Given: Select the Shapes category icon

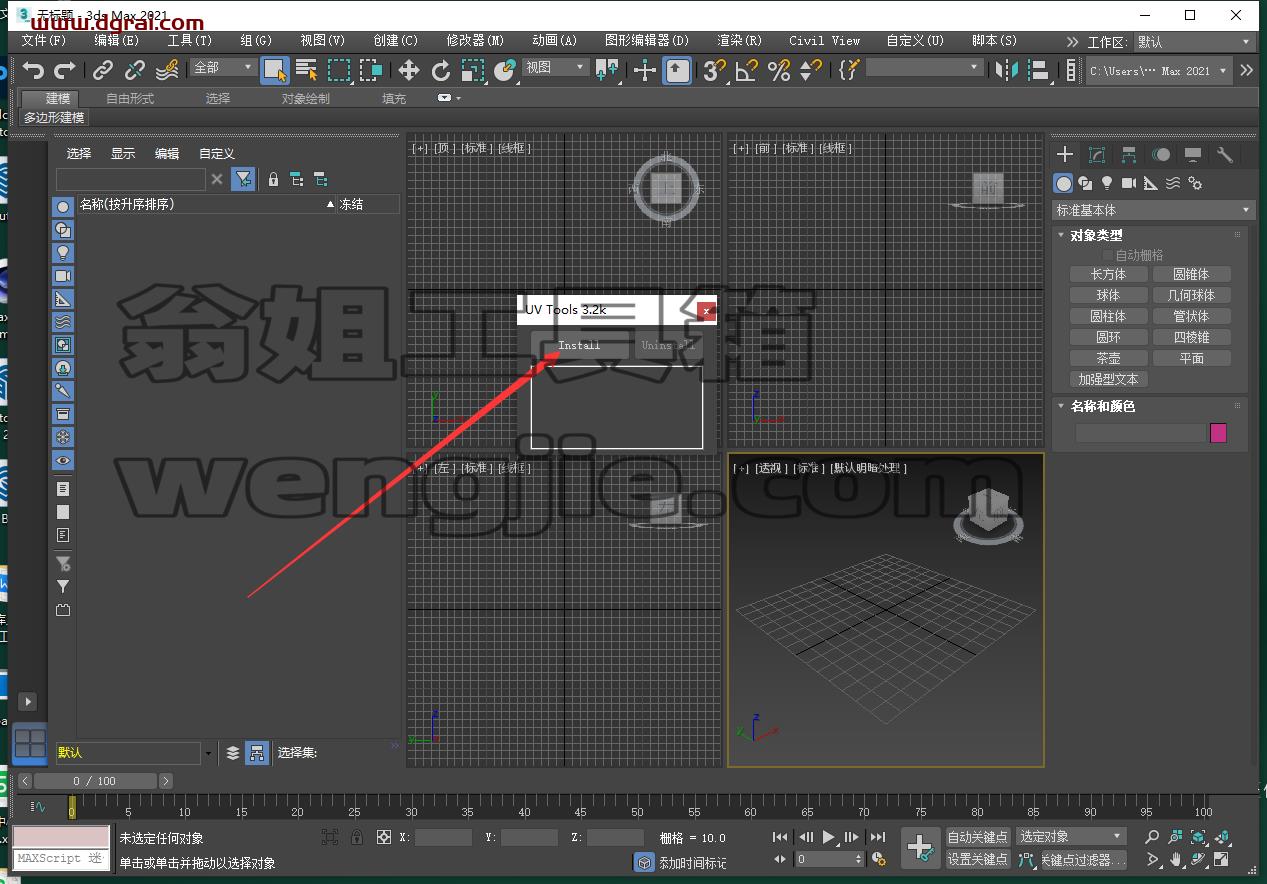Looking at the screenshot, I should [x=1085, y=183].
